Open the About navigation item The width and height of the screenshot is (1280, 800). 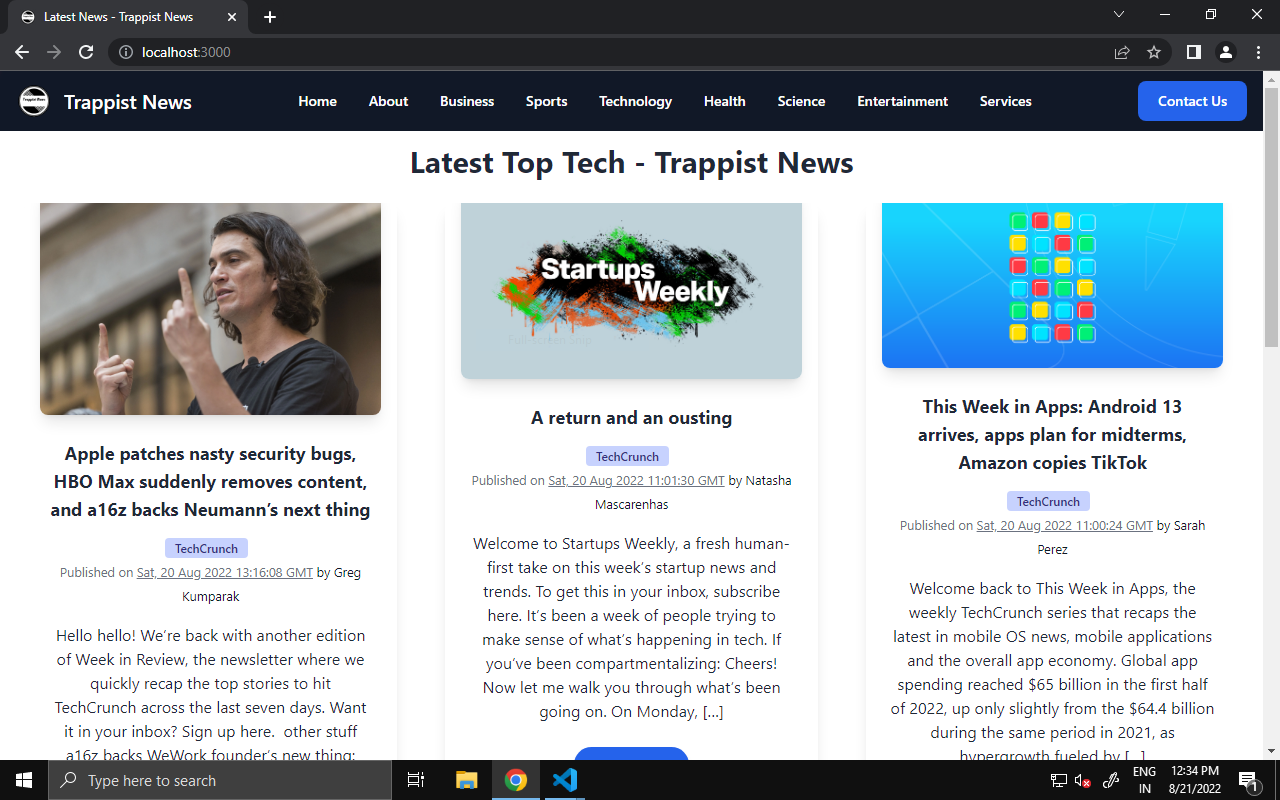tap(388, 101)
